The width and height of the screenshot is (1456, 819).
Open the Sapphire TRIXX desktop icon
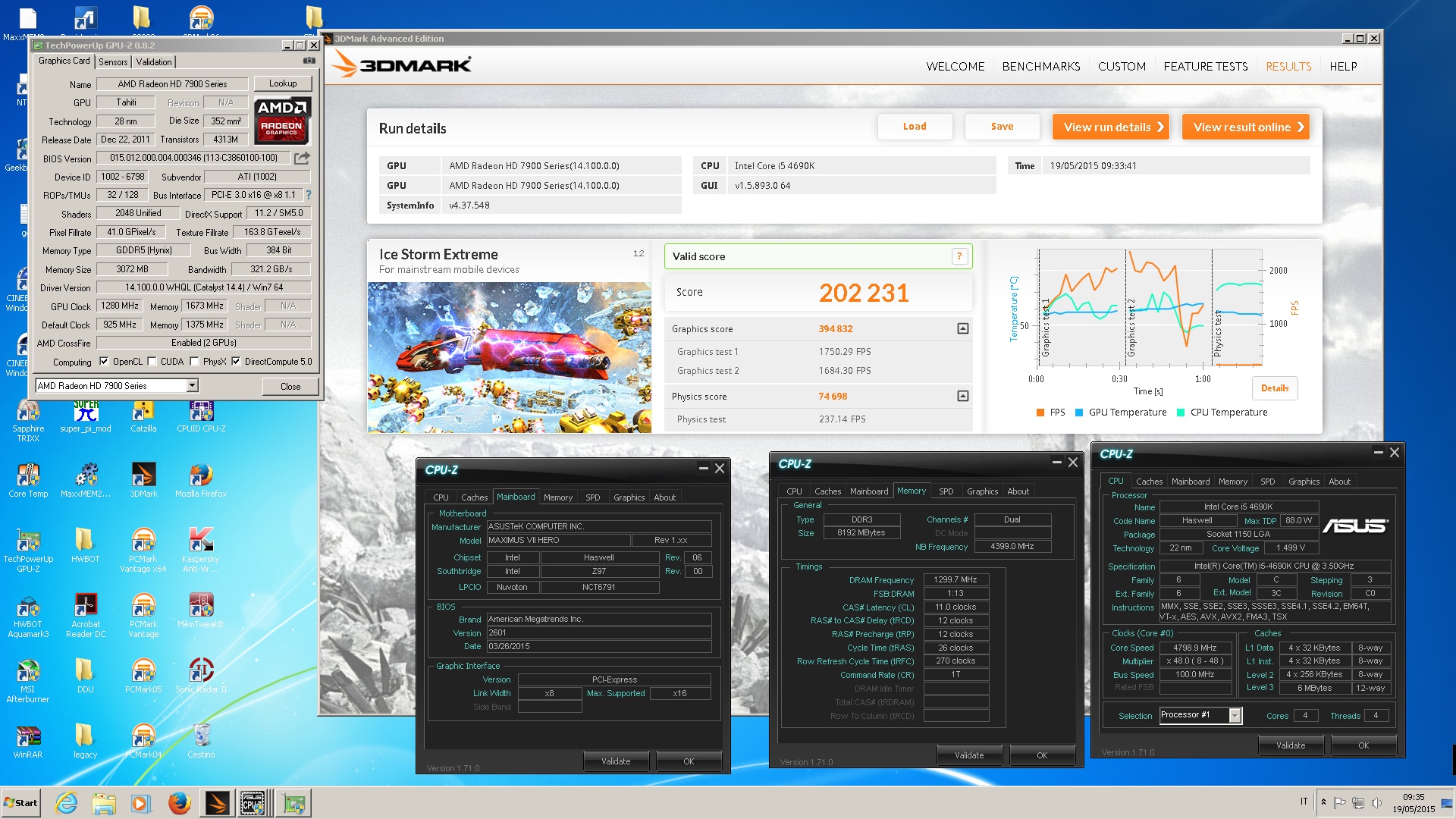click(28, 422)
